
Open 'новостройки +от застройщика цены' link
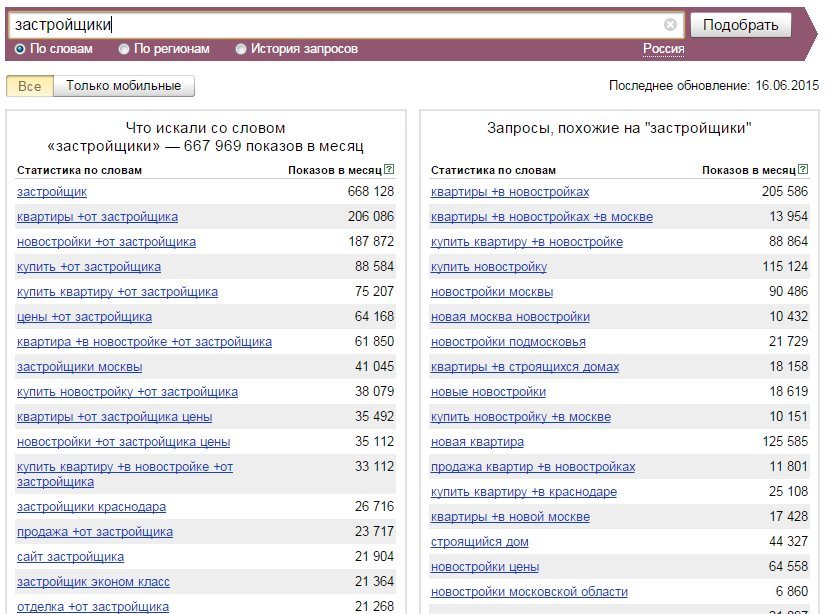[x=123, y=442]
